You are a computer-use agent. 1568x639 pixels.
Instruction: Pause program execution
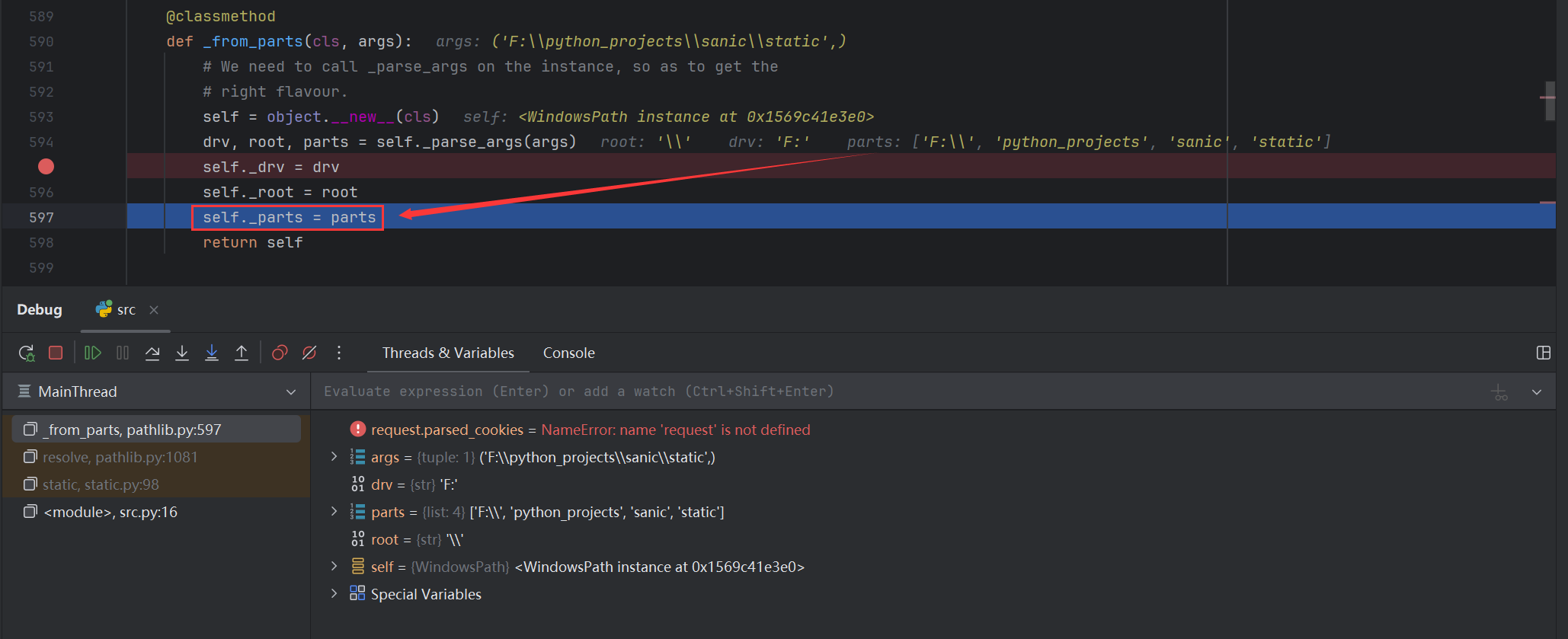pyautogui.click(x=123, y=353)
